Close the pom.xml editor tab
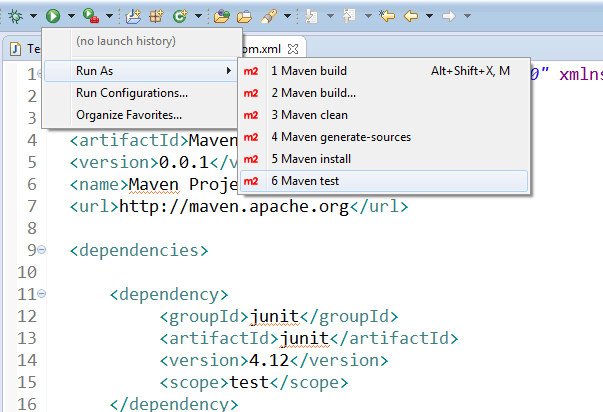603x412 pixels. [293, 49]
